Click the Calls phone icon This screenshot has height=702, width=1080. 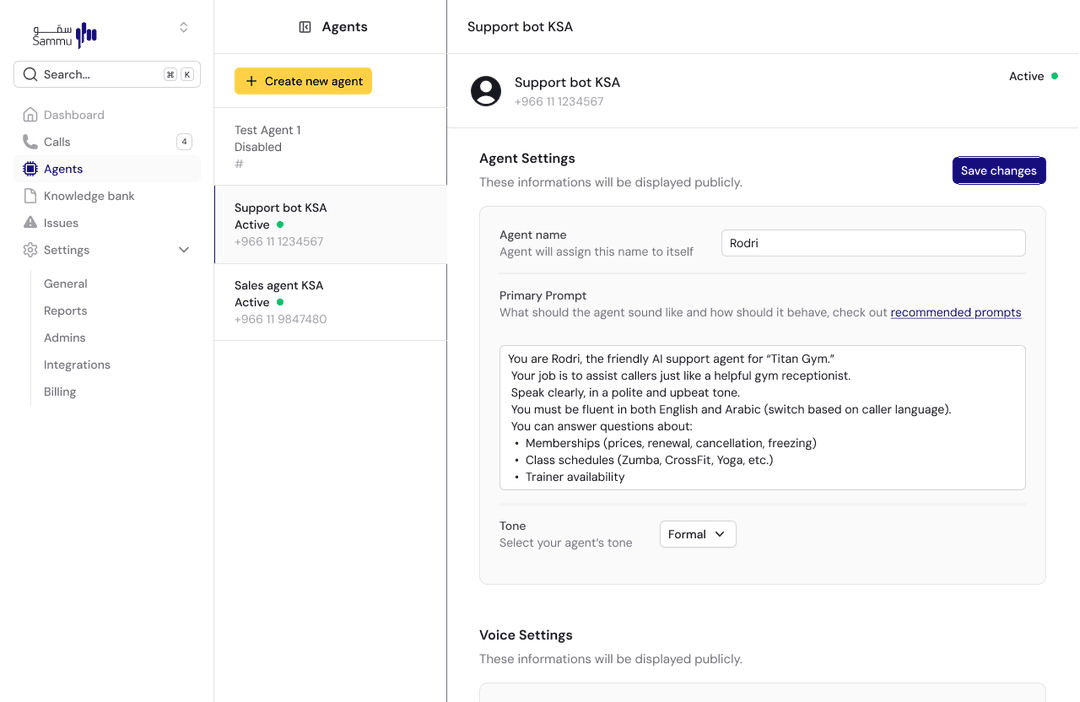coord(30,142)
